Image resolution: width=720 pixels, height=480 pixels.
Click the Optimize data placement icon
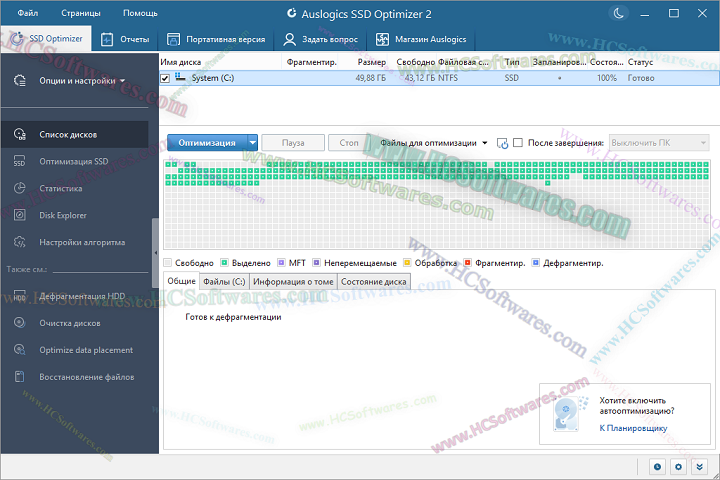click(x=19, y=350)
